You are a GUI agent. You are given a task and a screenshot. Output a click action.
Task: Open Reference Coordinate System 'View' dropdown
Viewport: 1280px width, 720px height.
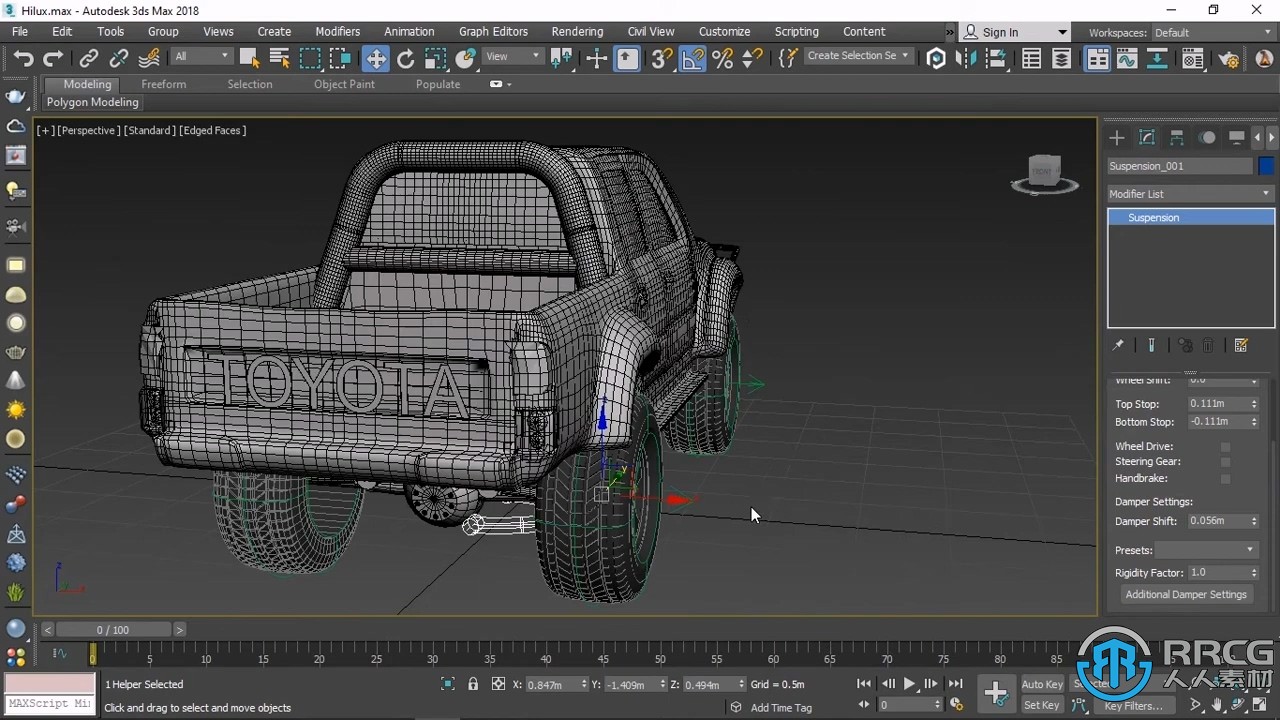[513, 56]
